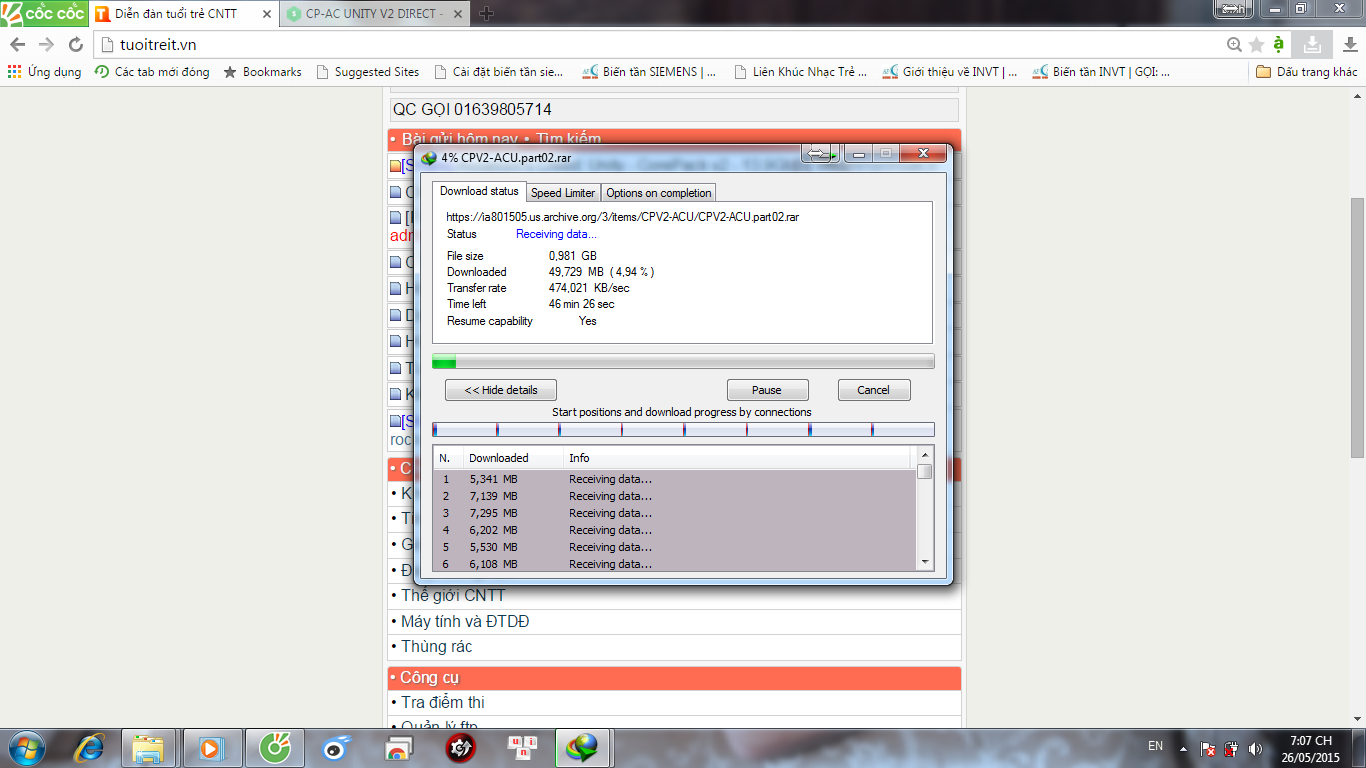The height and width of the screenshot is (768, 1366).
Task: Click the volume speaker icon in tray
Action: coord(1255,749)
